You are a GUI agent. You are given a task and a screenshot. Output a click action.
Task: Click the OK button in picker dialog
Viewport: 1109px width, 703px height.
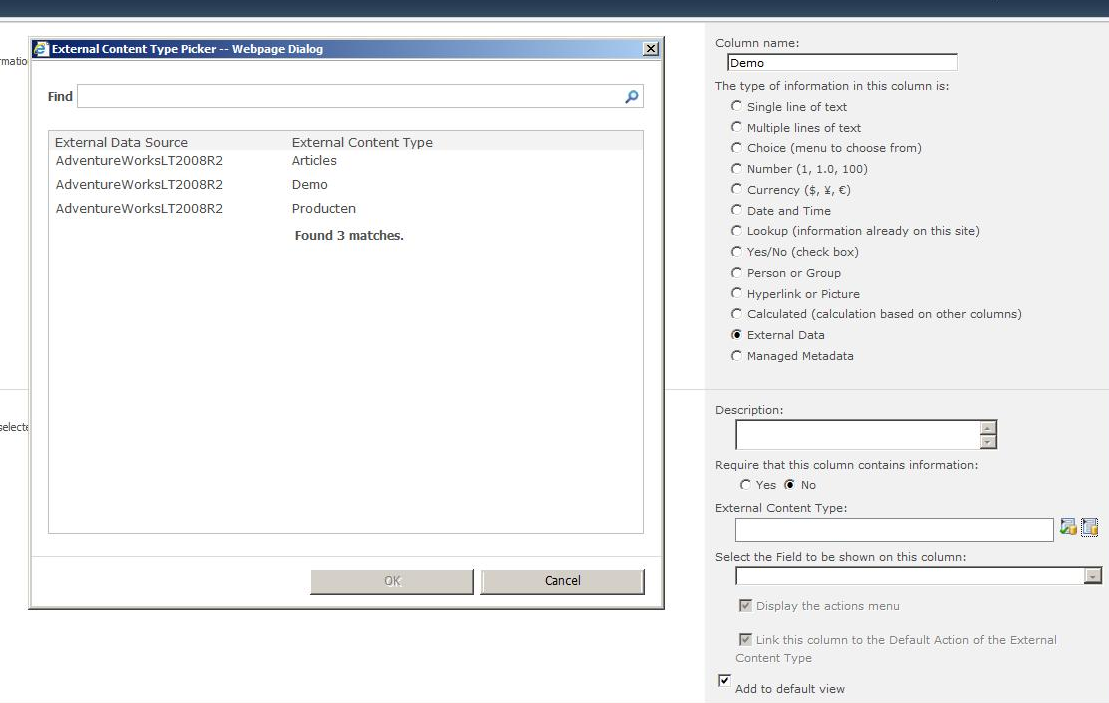[392, 581]
